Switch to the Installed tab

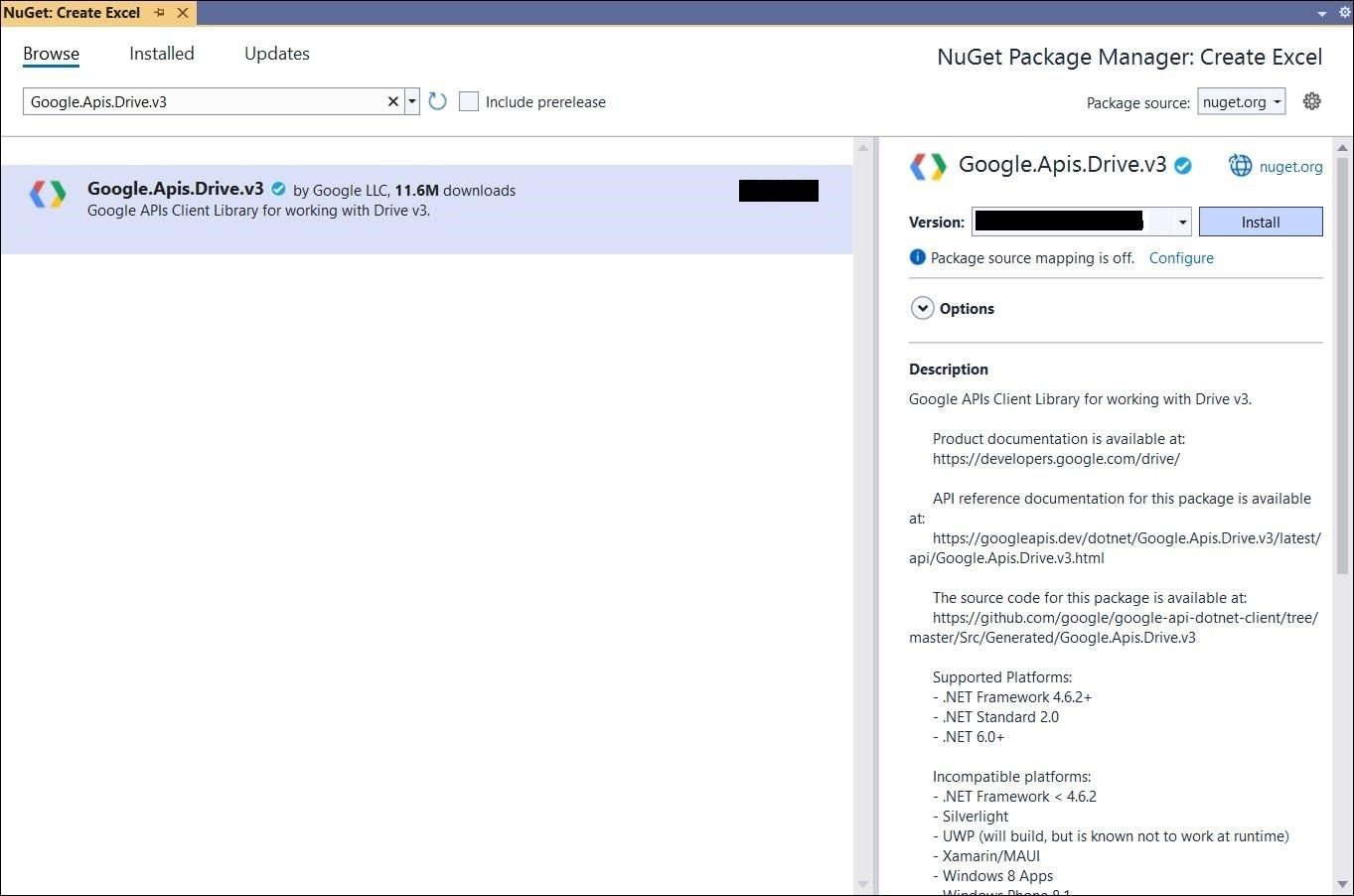(162, 54)
